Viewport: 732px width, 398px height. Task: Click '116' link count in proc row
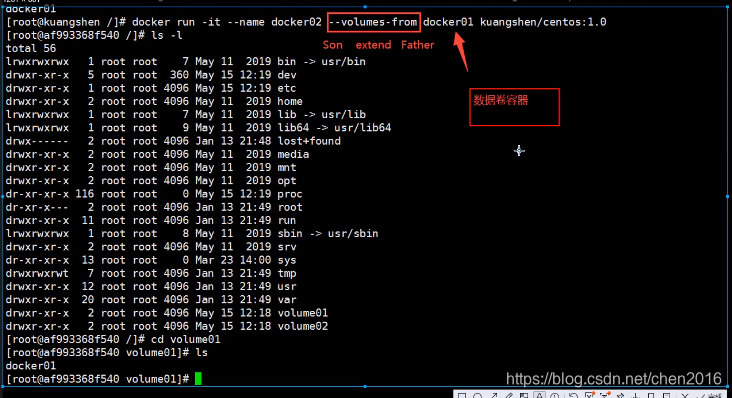[84, 194]
